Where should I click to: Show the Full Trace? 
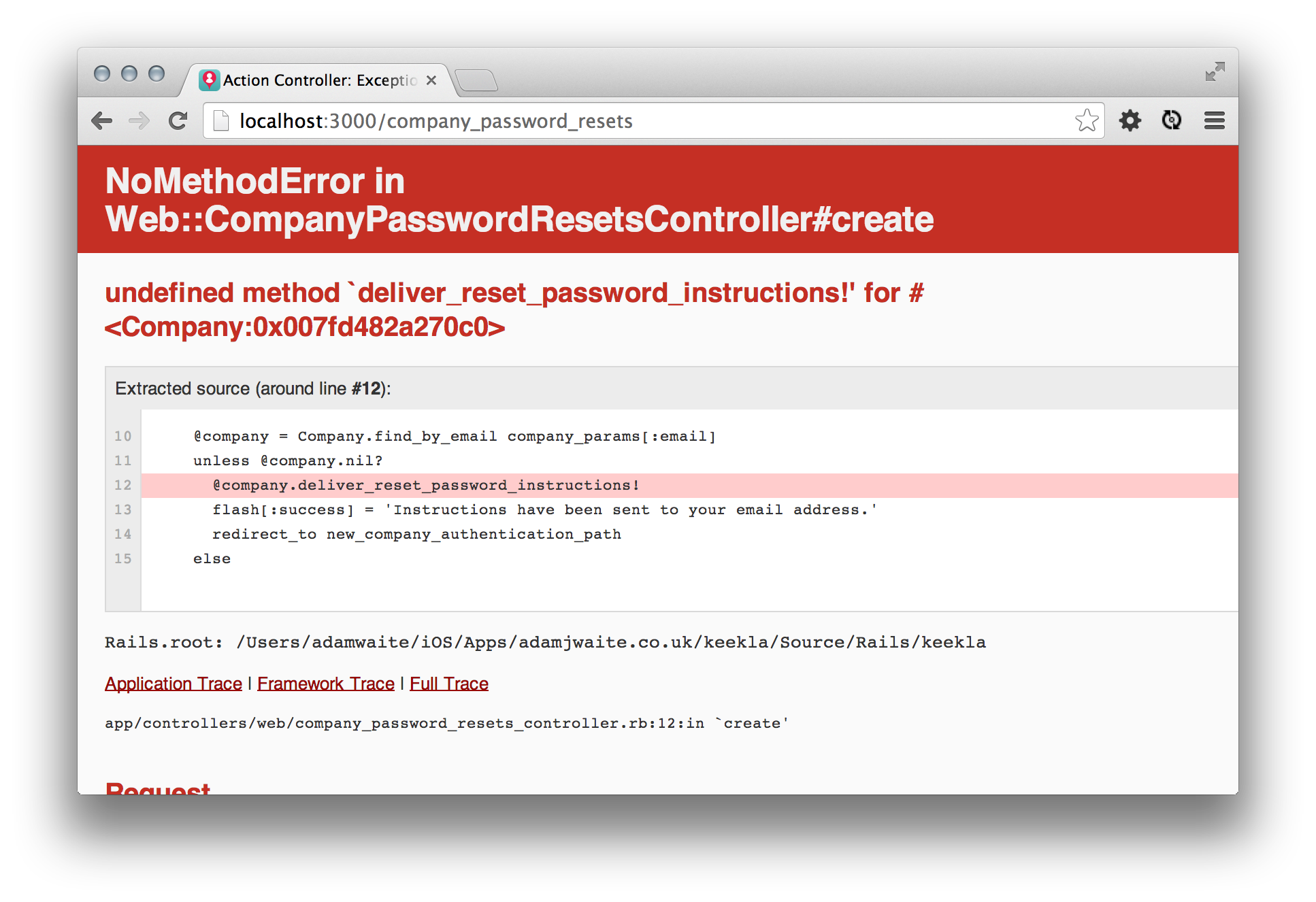click(x=449, y=684)
